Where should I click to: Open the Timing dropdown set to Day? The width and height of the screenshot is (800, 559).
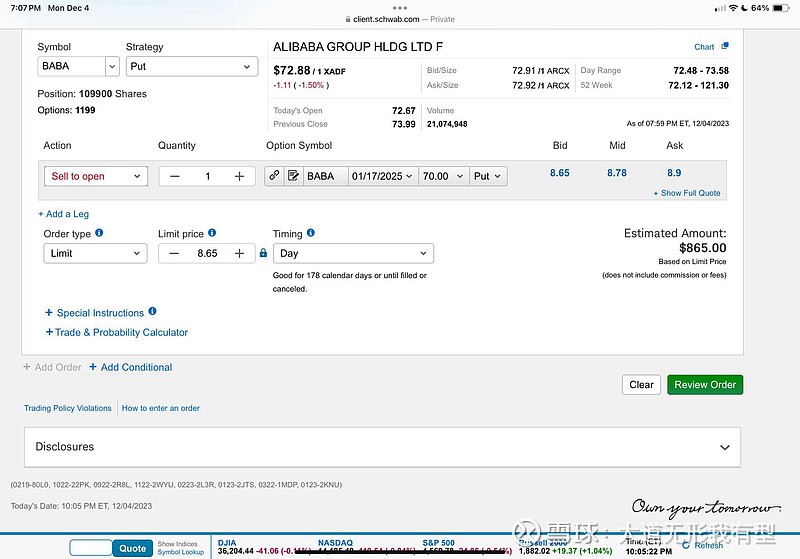click(353, 254)
